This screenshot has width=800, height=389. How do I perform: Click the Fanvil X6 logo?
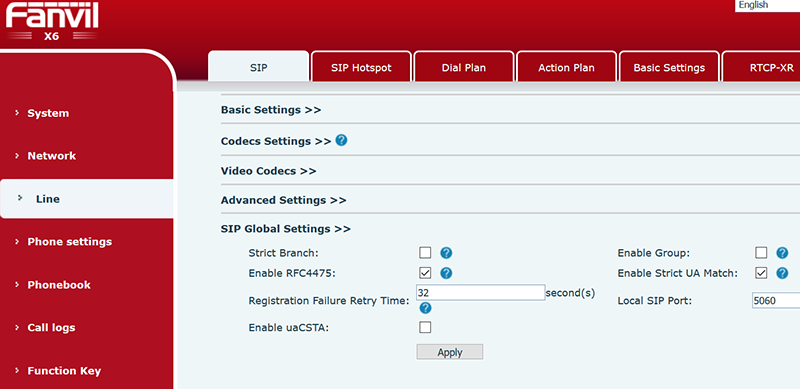52,22
